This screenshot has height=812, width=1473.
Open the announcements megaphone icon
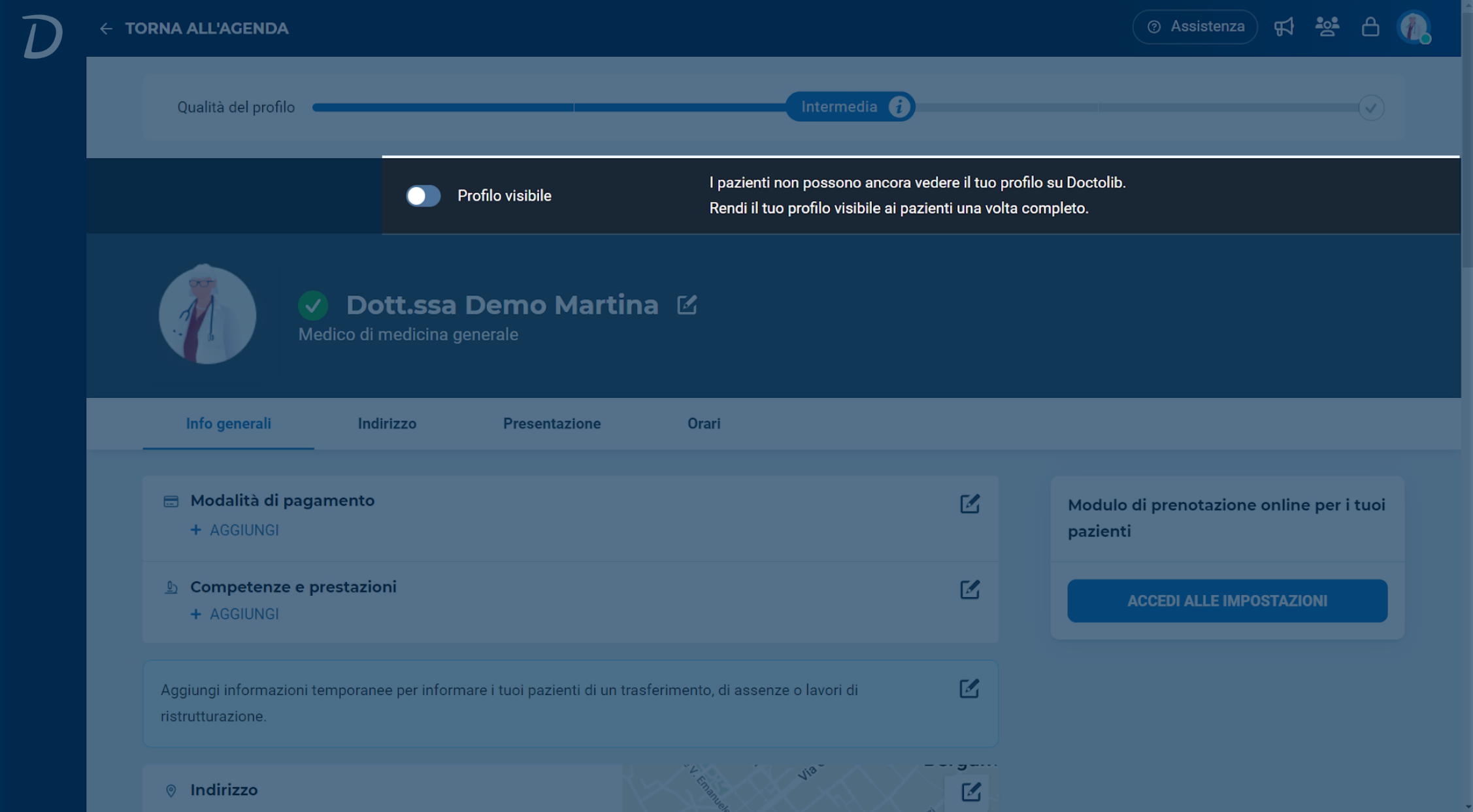pyautogui.click(x=1283, y=27)
